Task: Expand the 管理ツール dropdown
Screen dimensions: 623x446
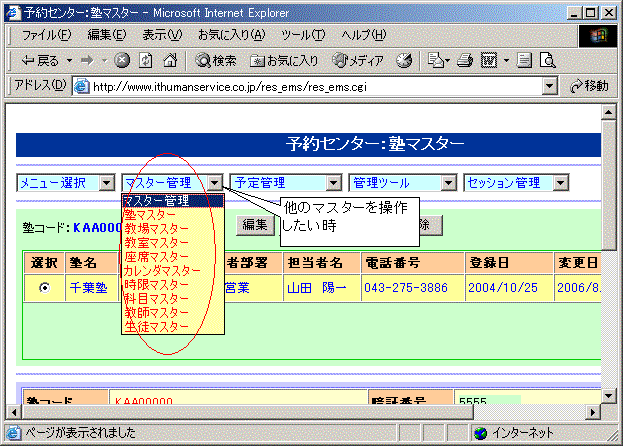Action: (449, 183)
